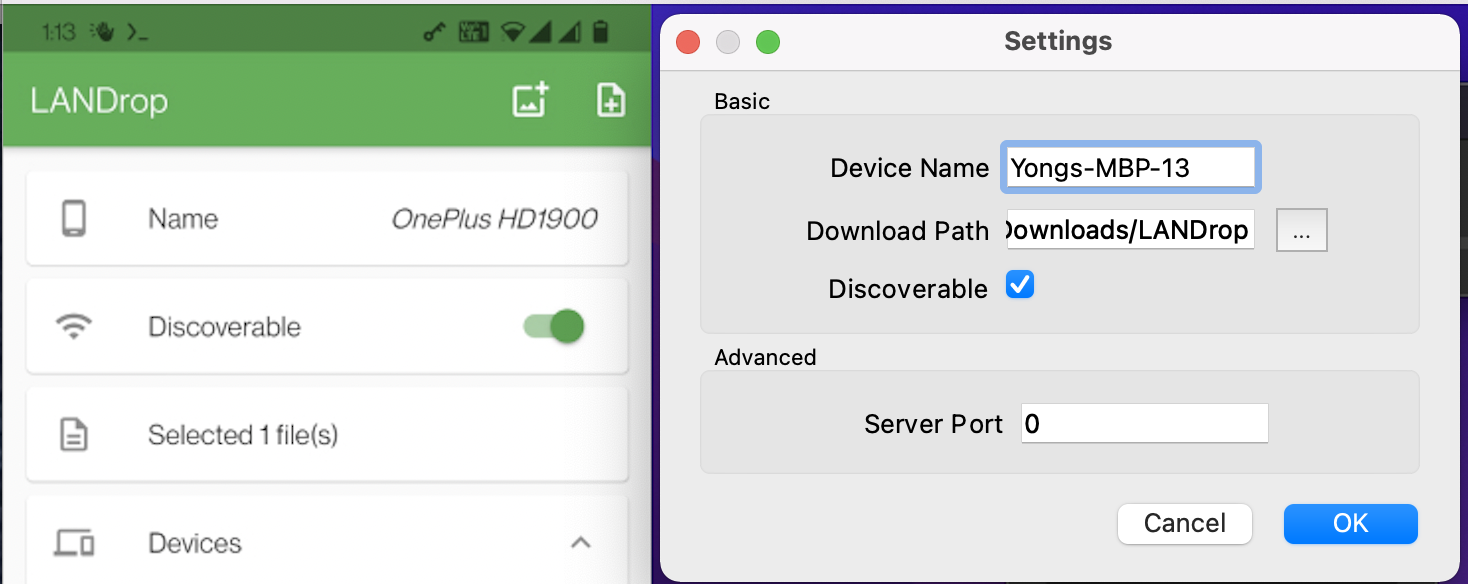
Task: Tap the add image icon in LANDrop header
Action: click(530, 100)
